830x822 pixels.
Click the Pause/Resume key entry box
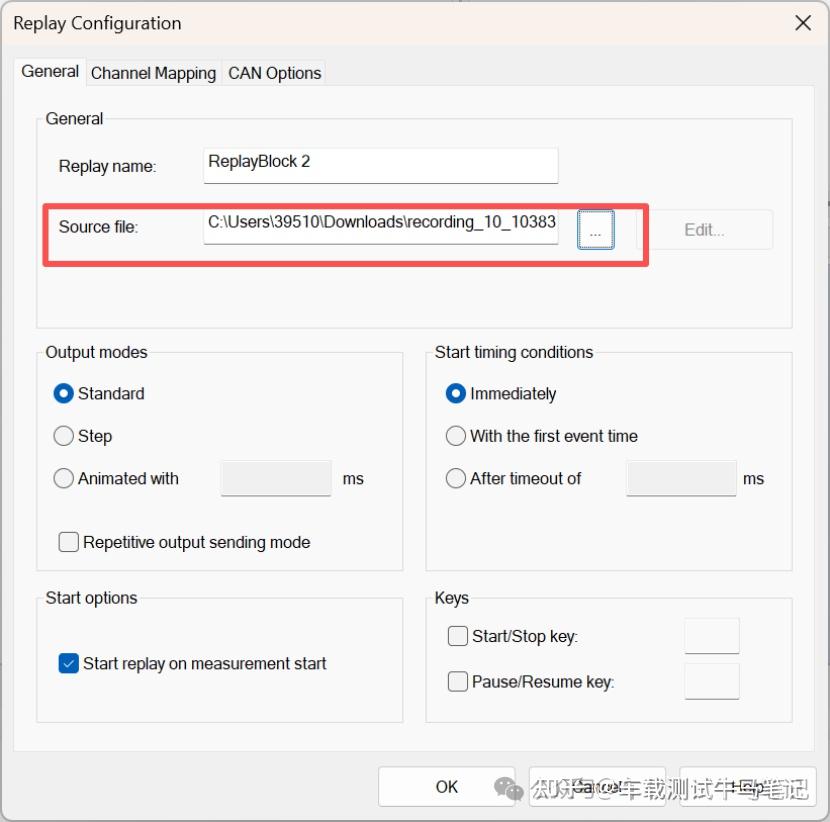tap(712, 682)
